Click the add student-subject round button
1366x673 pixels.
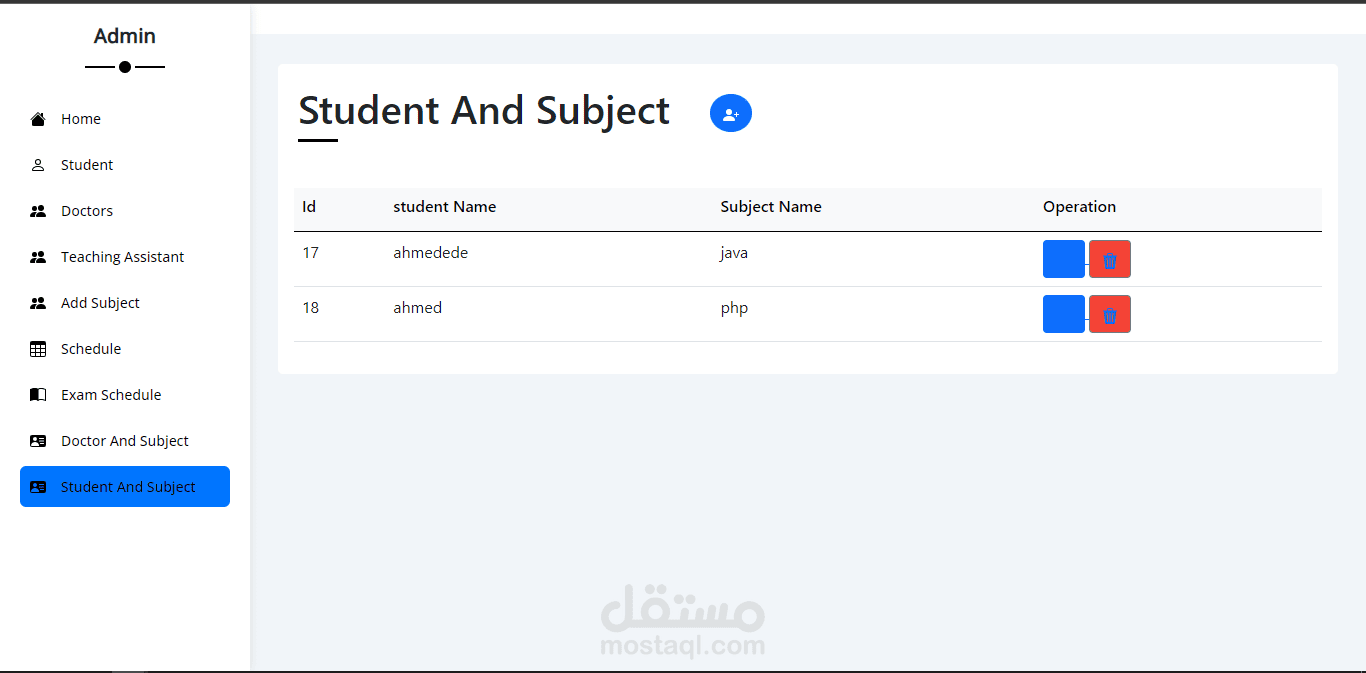click(x=731, y=113)
